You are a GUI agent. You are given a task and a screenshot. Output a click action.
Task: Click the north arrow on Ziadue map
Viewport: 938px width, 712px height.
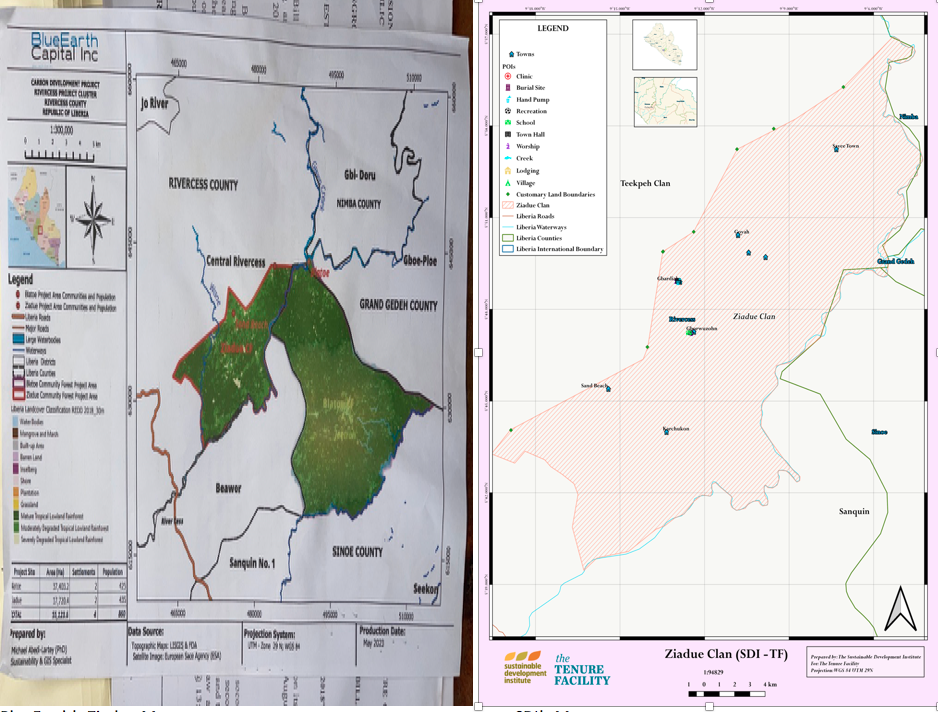point(900,608)
